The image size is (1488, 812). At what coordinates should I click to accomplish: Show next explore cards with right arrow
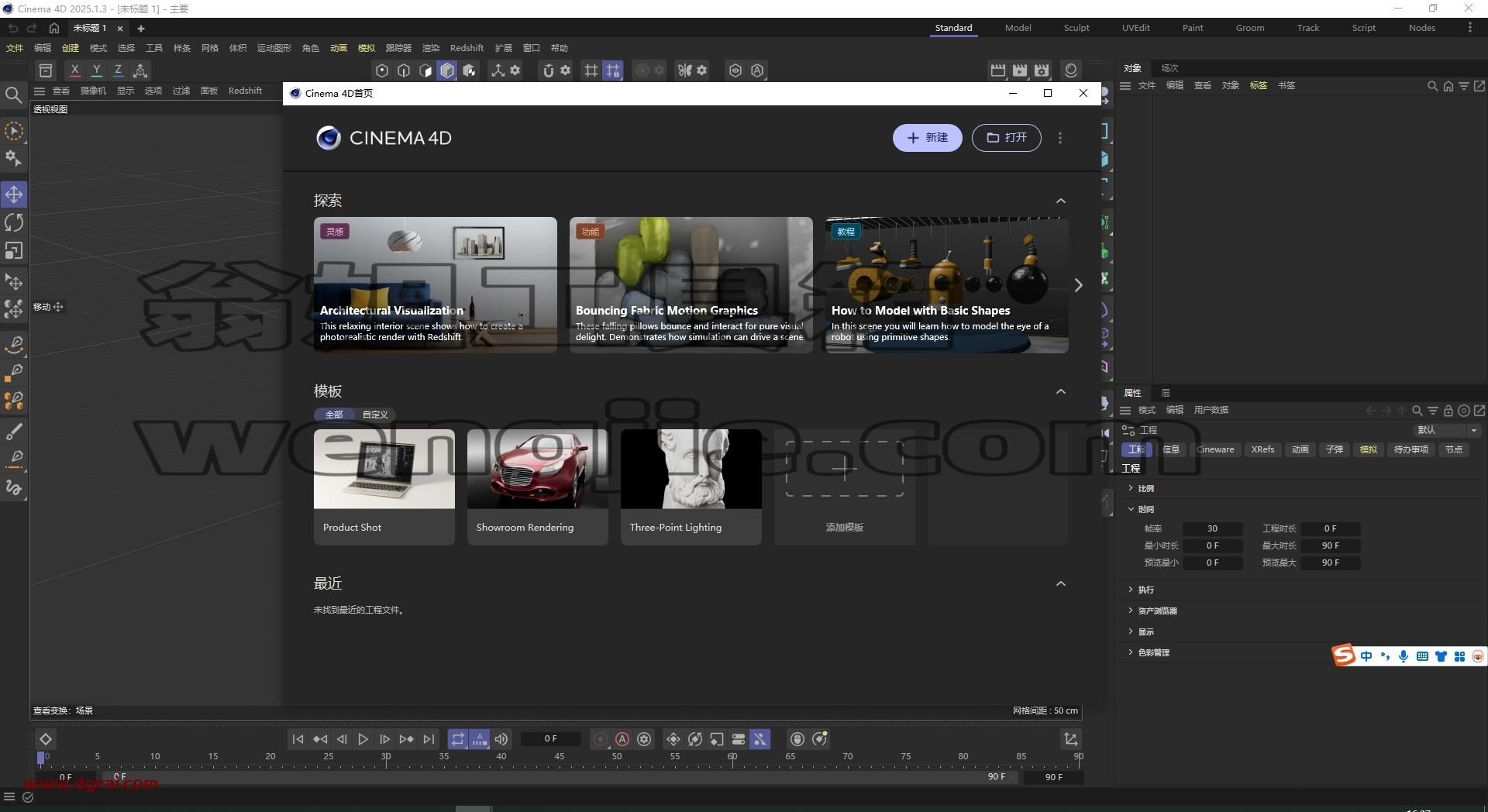pos(1078,285)
